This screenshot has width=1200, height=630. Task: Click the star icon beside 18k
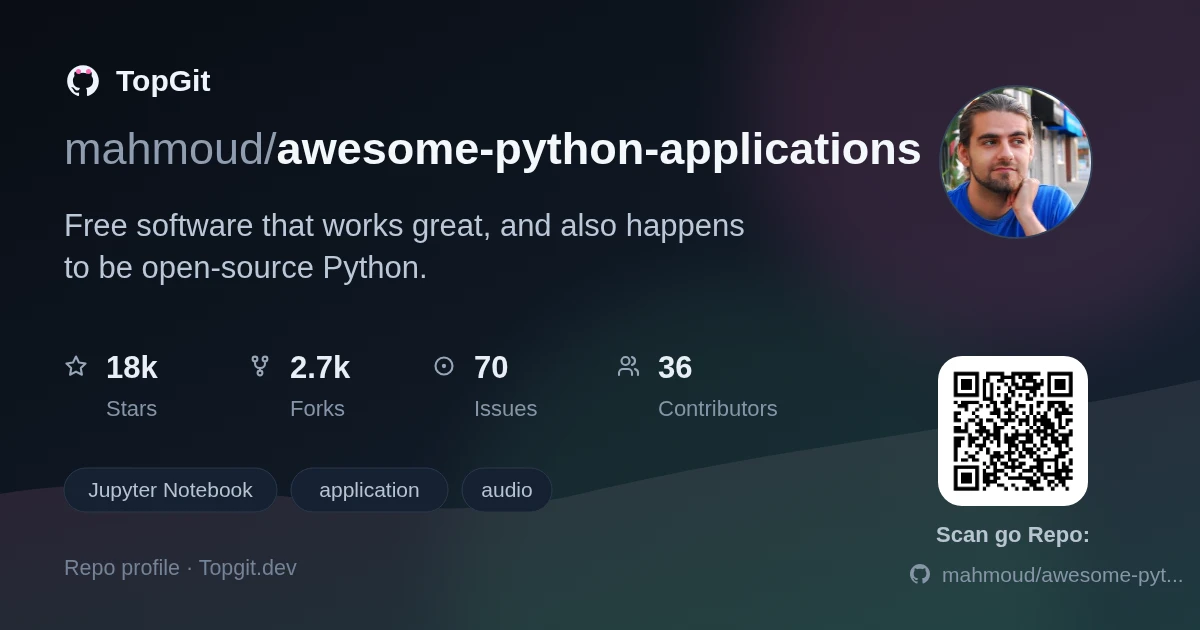coord(76,366)
